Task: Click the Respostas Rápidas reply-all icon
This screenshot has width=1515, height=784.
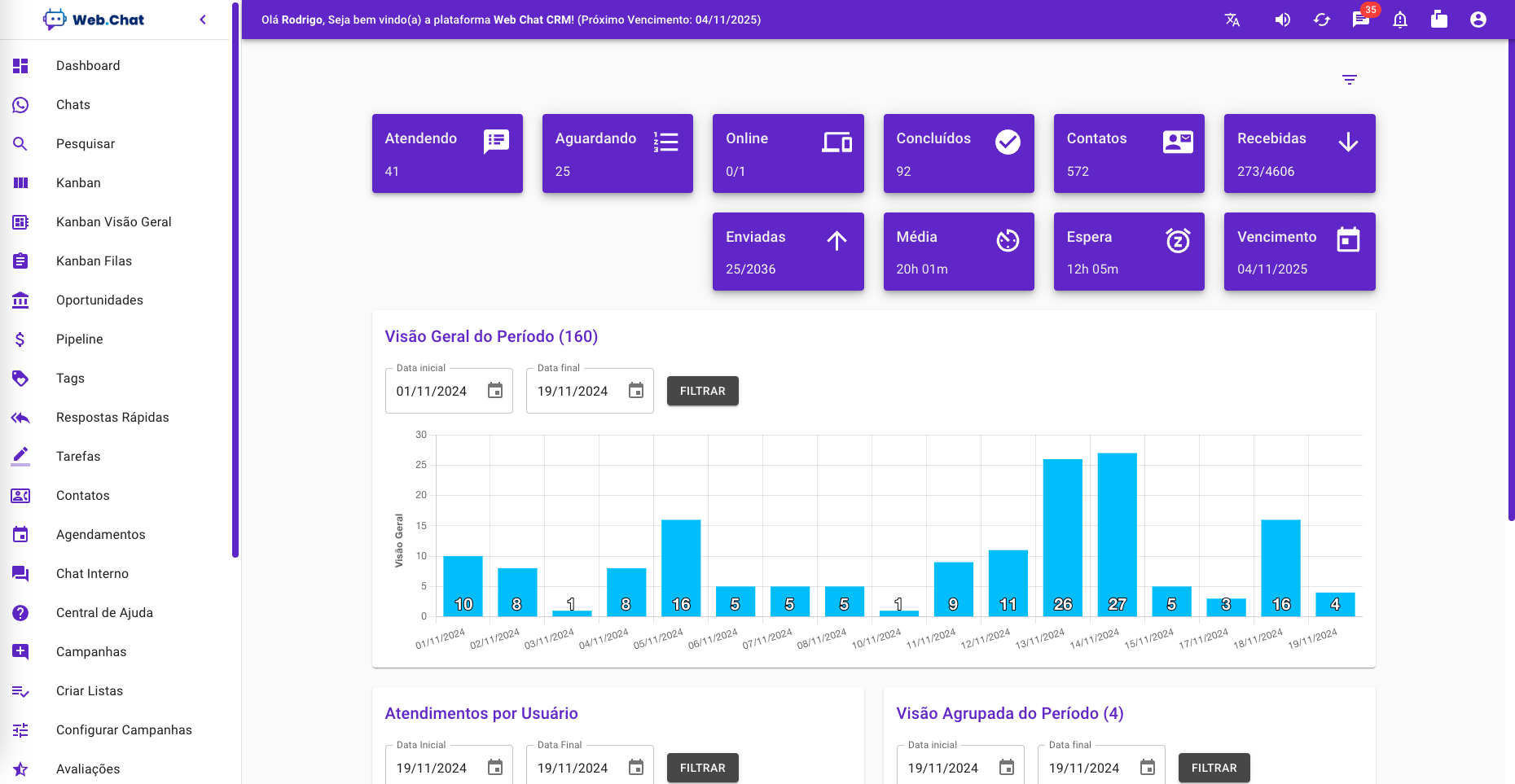Action: tap(20, 418)
